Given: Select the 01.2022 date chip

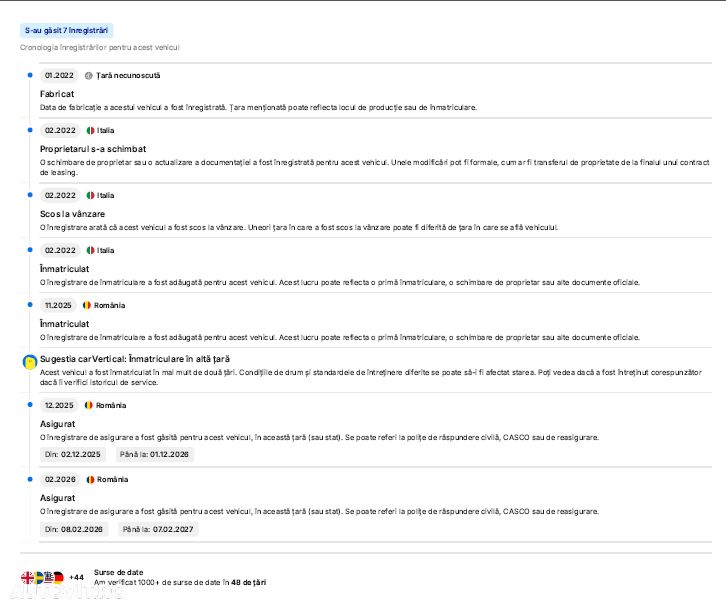Looking at the screenshot, I should (x=60, y=75).
